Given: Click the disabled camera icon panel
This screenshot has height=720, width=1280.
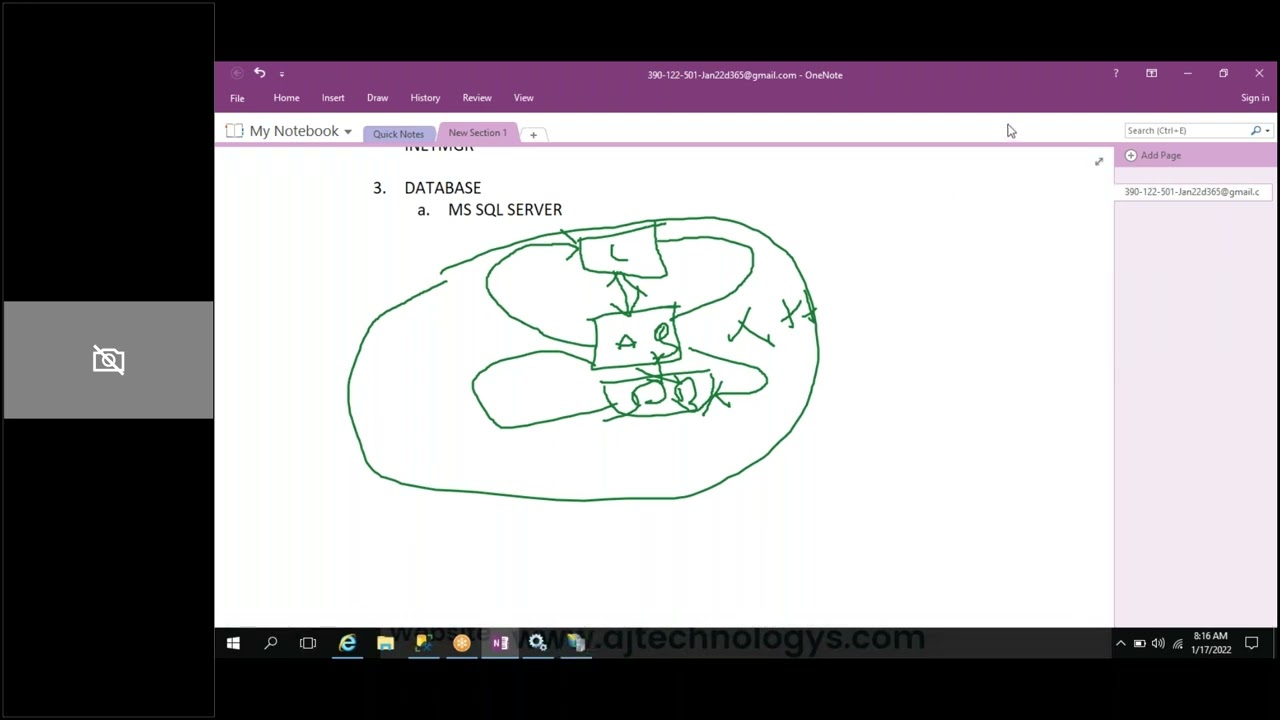Looking at the screenshot, I should [108, 360].
